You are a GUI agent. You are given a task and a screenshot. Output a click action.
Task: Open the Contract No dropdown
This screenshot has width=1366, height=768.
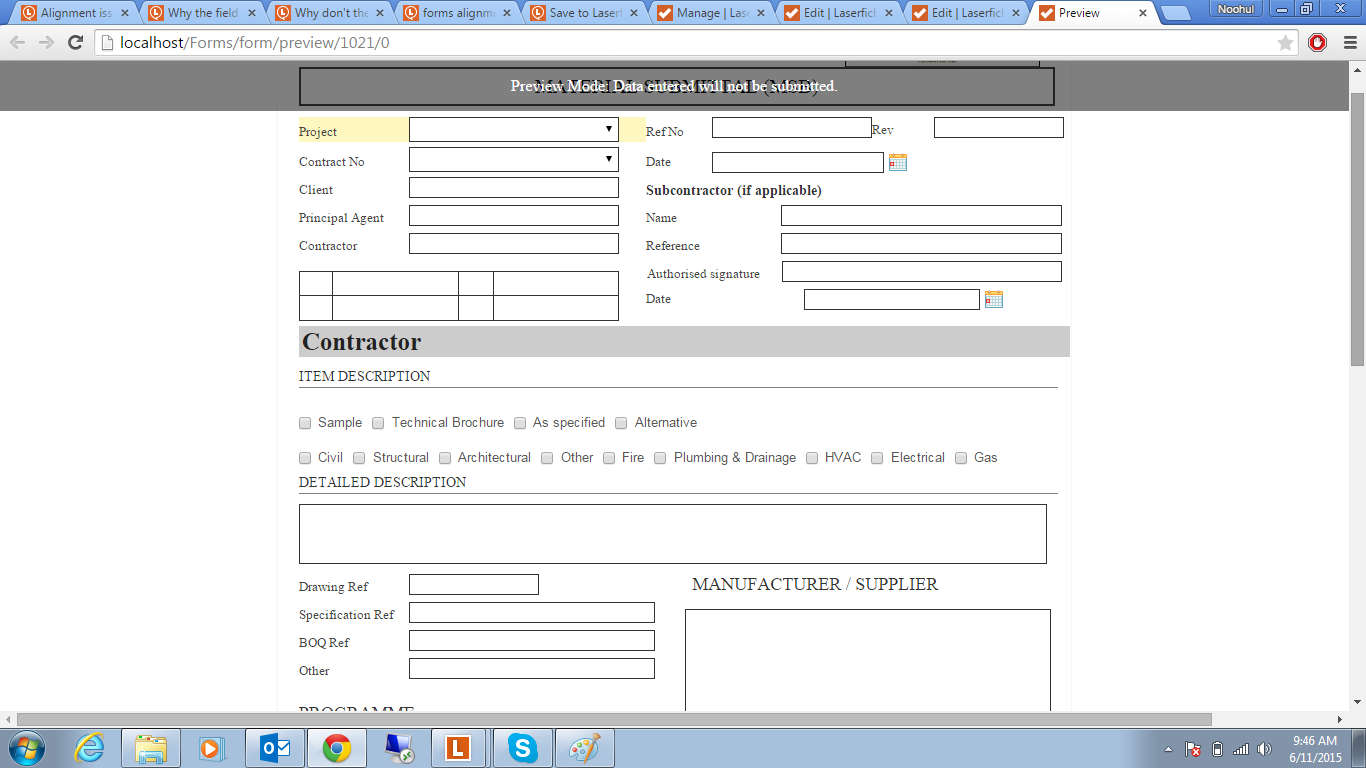(513, 160)
